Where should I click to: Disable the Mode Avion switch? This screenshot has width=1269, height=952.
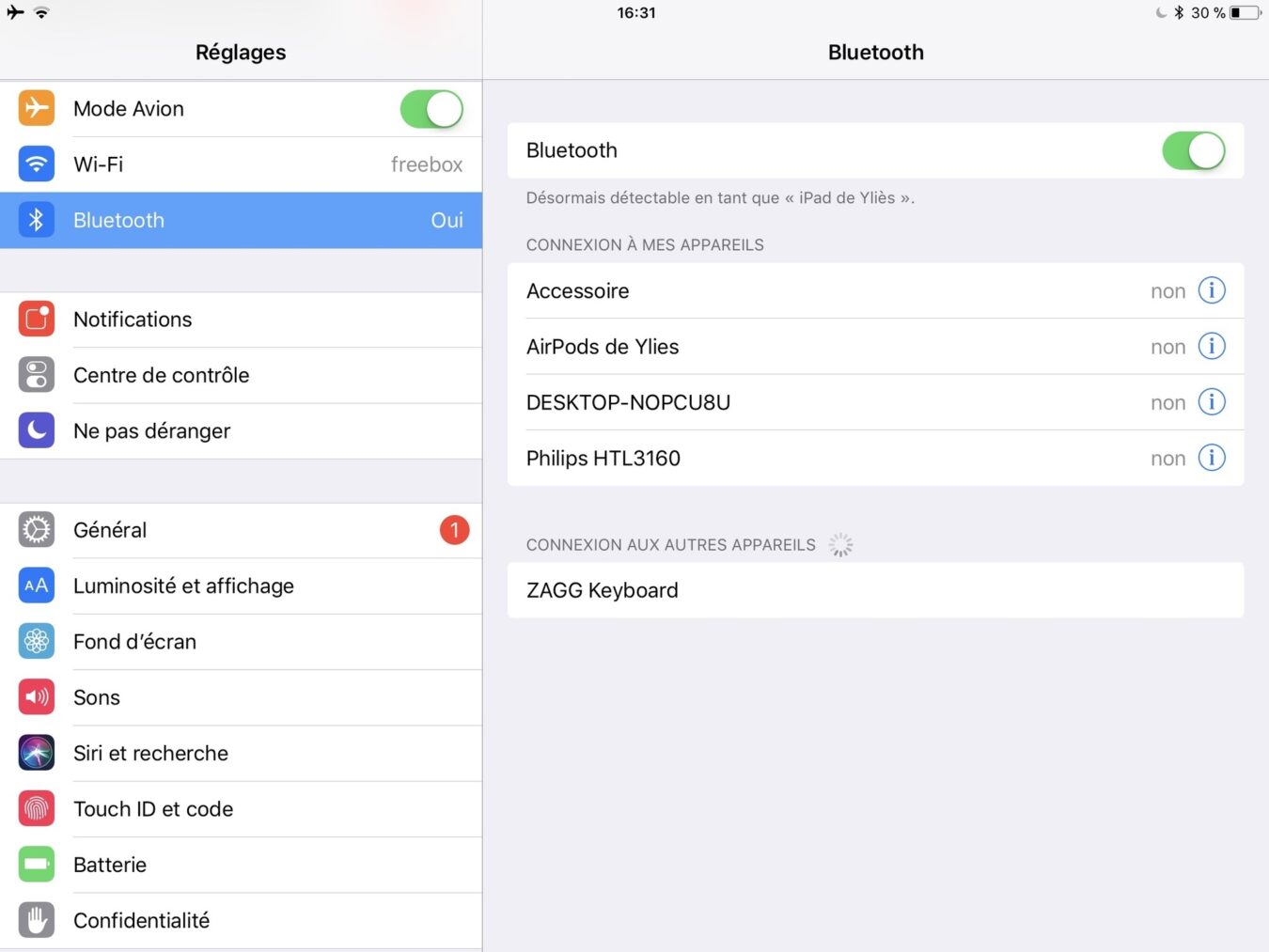pos(431,109)
